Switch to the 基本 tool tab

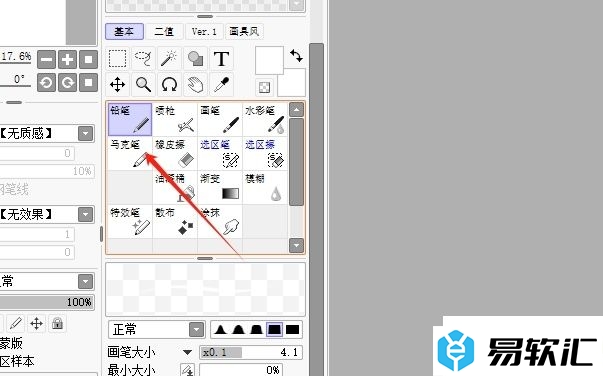click(x=124, y=32)
